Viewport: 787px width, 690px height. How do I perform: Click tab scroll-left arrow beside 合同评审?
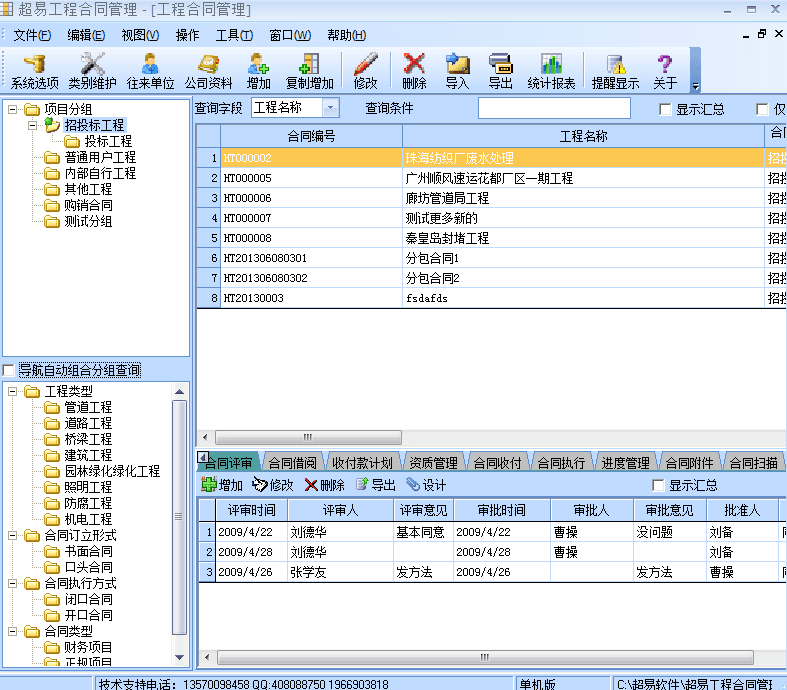[202, 457]
